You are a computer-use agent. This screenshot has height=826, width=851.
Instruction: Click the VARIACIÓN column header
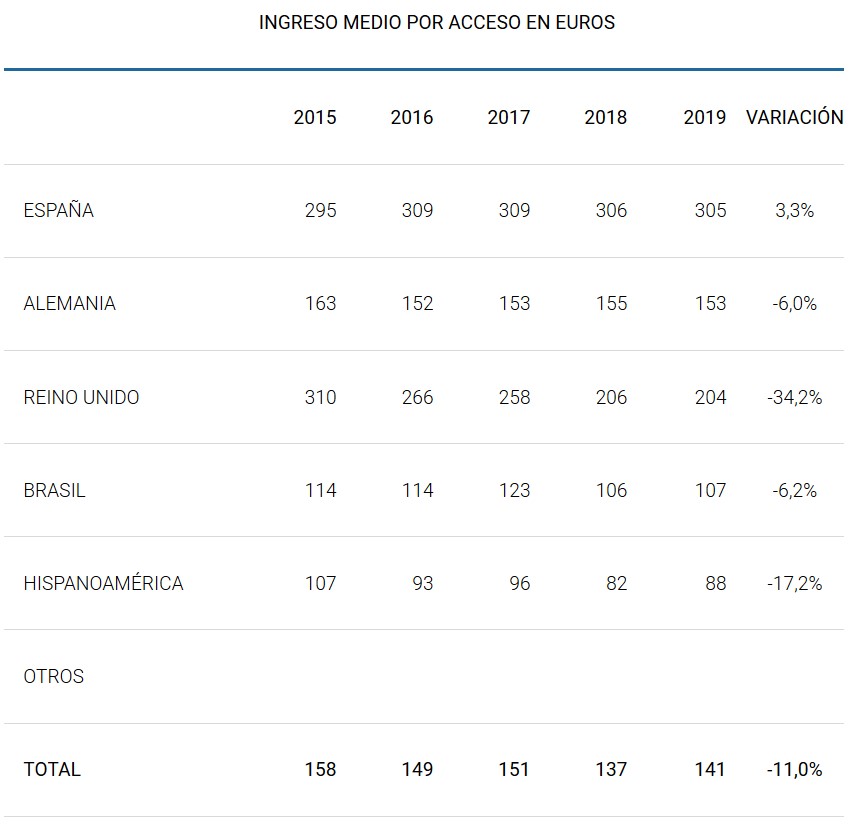(x=794, y=117)
